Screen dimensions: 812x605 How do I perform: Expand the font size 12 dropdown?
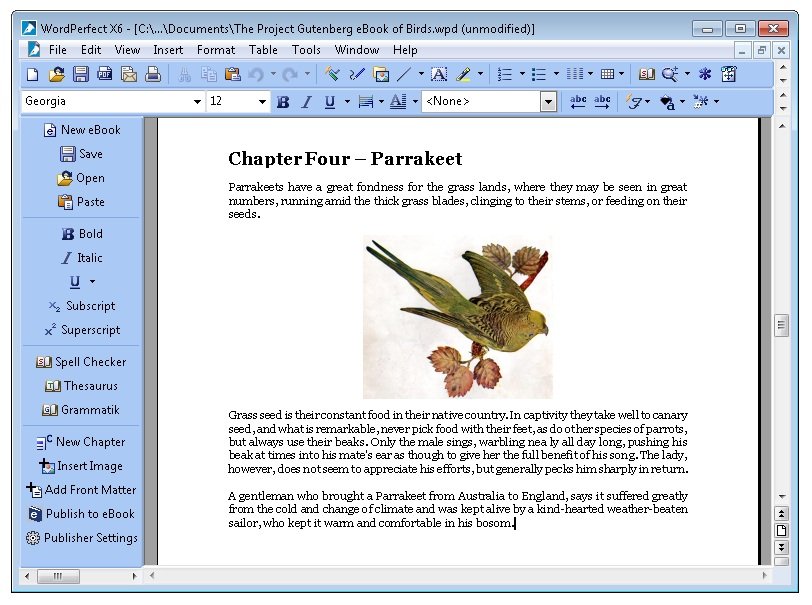[263, 102]
